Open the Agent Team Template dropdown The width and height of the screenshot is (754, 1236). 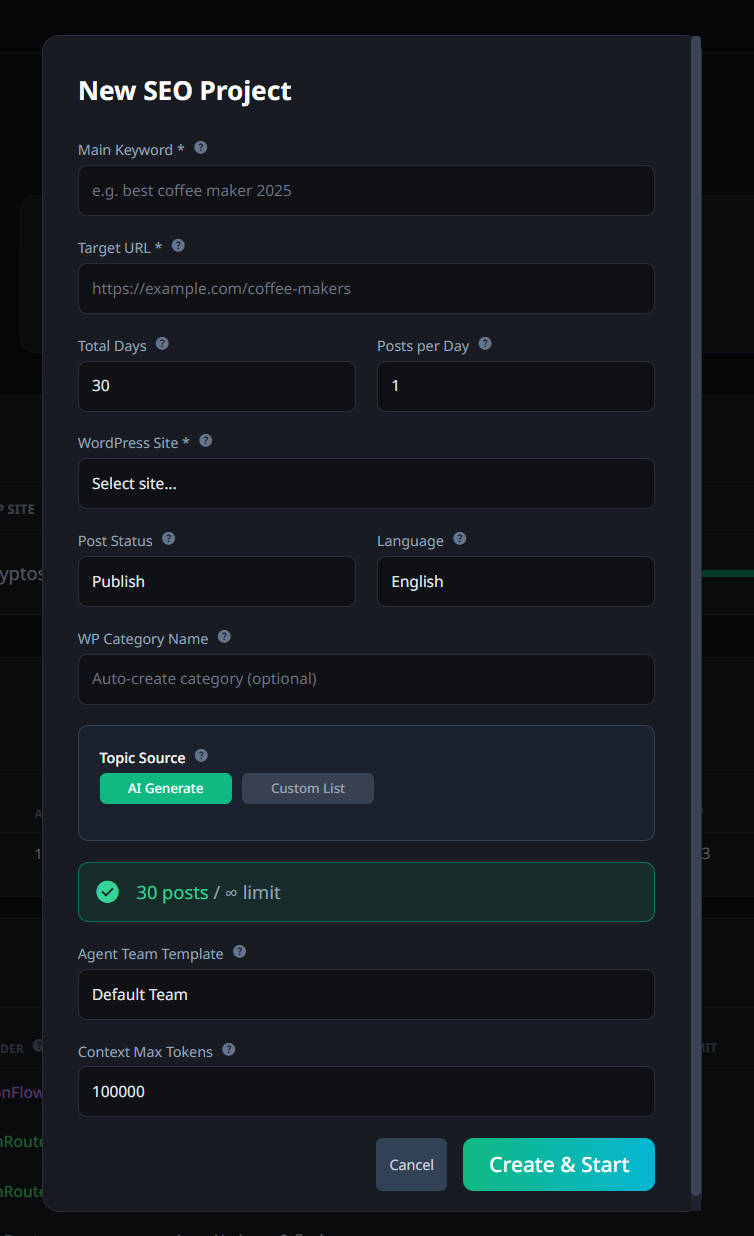(366, 994)
